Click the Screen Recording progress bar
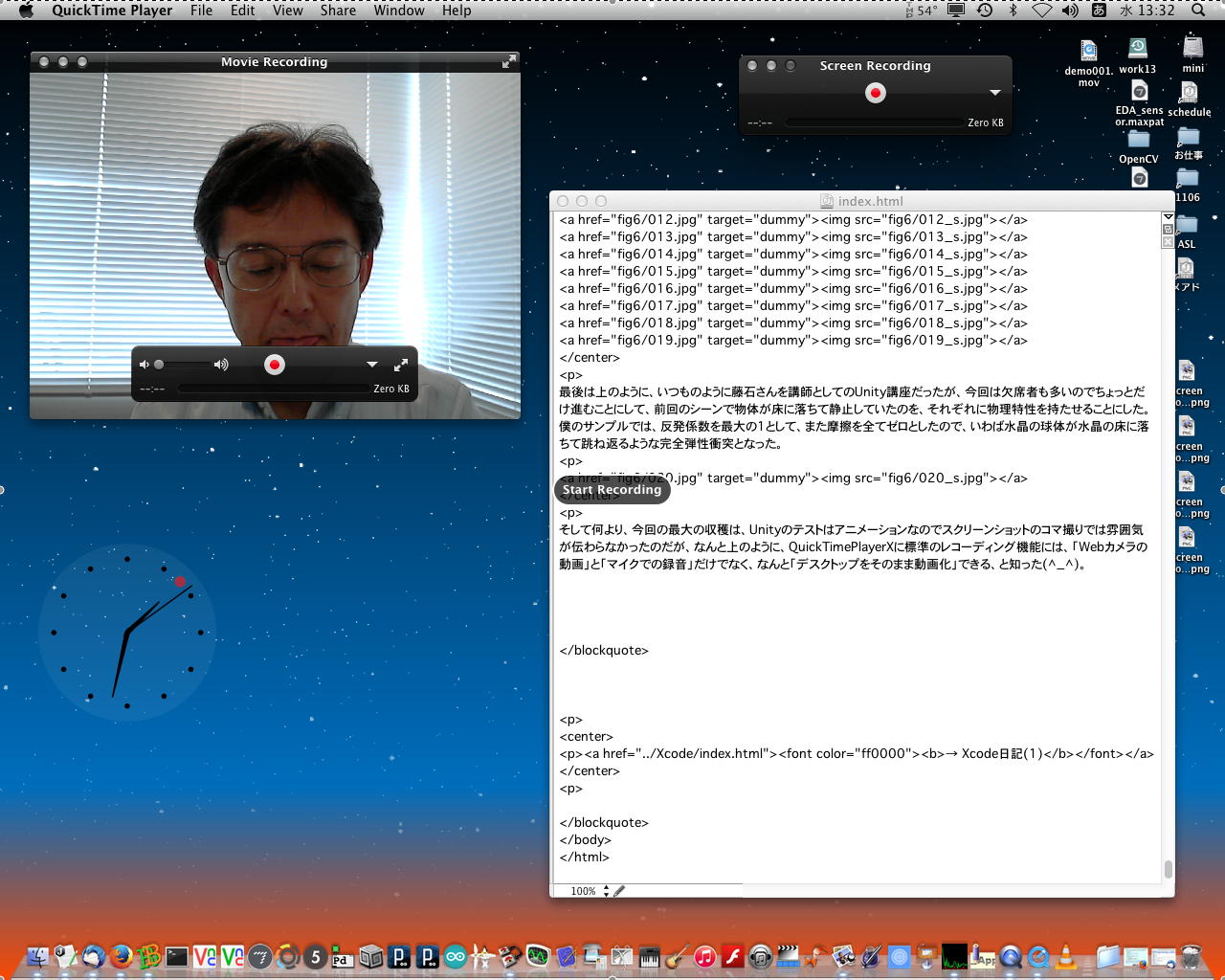Image resolution: width=1225 pixels, height=980 pixels. pos(874,122)
